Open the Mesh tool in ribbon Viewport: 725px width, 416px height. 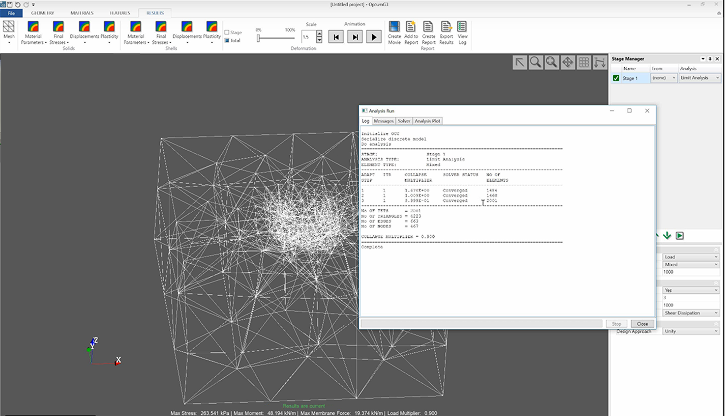pos(9,31)
